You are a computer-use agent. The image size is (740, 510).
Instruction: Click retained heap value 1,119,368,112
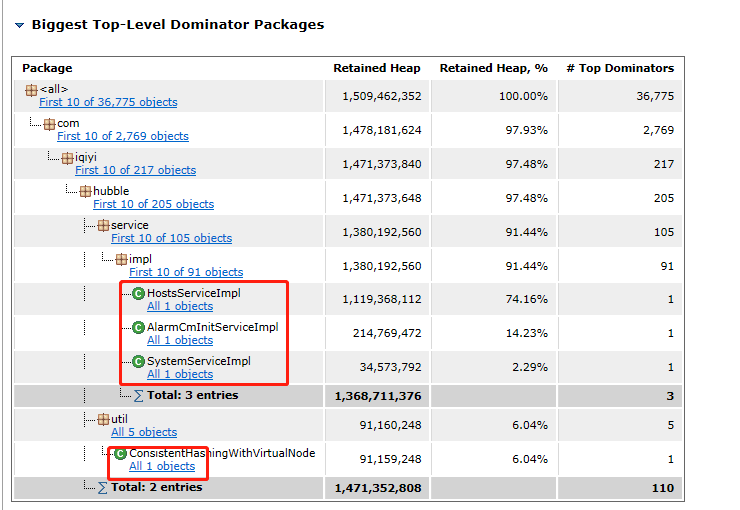click(381, 299)
